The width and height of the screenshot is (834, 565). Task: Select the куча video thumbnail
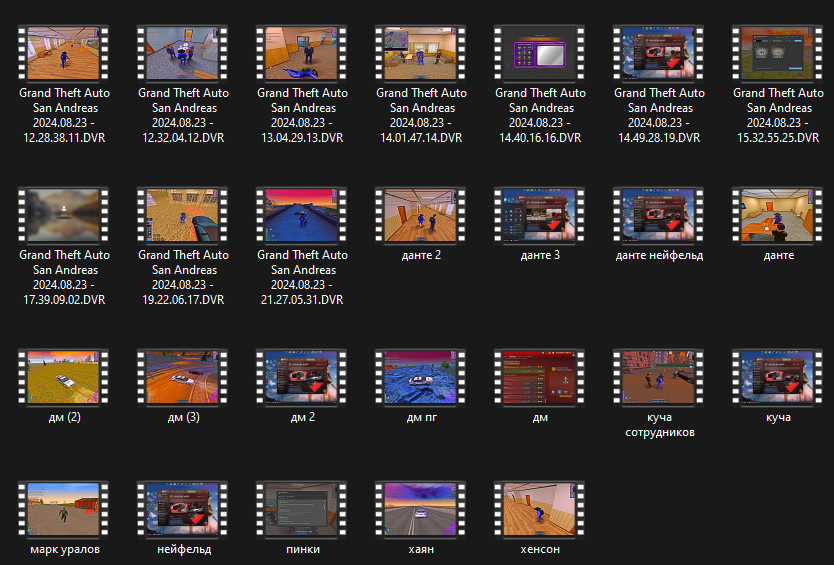click(778, 378)
